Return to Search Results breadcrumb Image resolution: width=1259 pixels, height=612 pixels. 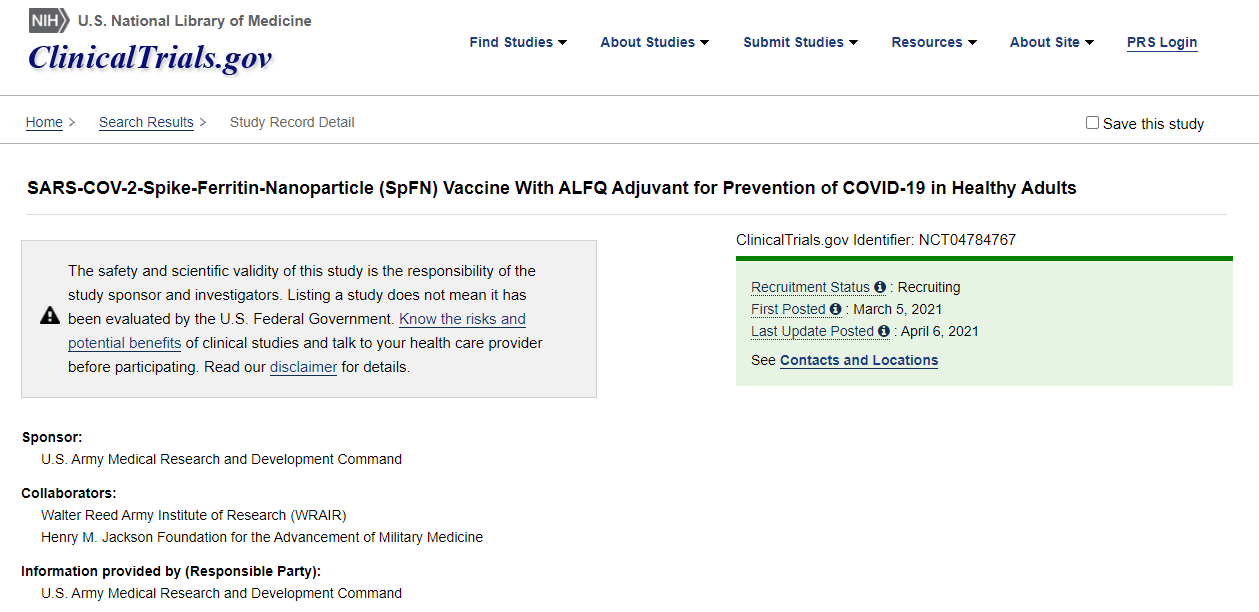(146, 122)
